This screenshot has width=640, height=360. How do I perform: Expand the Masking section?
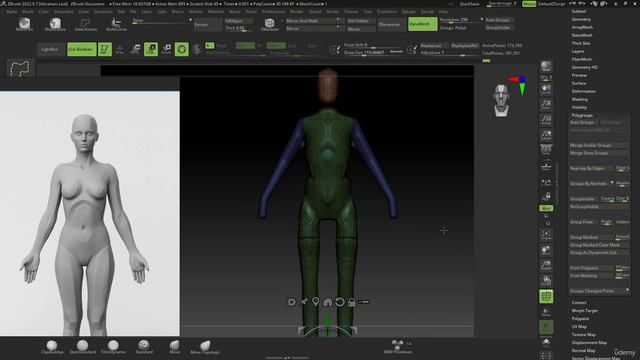pyautogui.click(x=580, y=99)
